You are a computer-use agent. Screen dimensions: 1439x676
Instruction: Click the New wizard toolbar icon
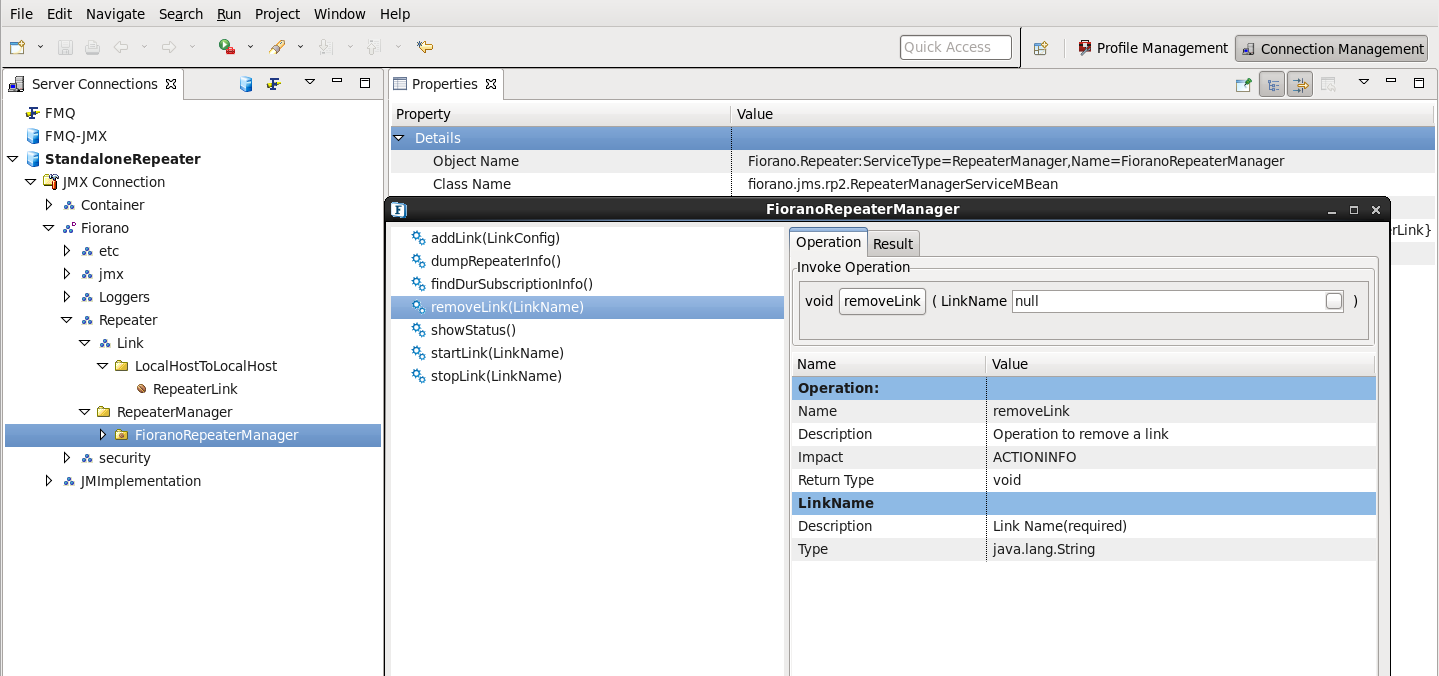pos(17,47)
